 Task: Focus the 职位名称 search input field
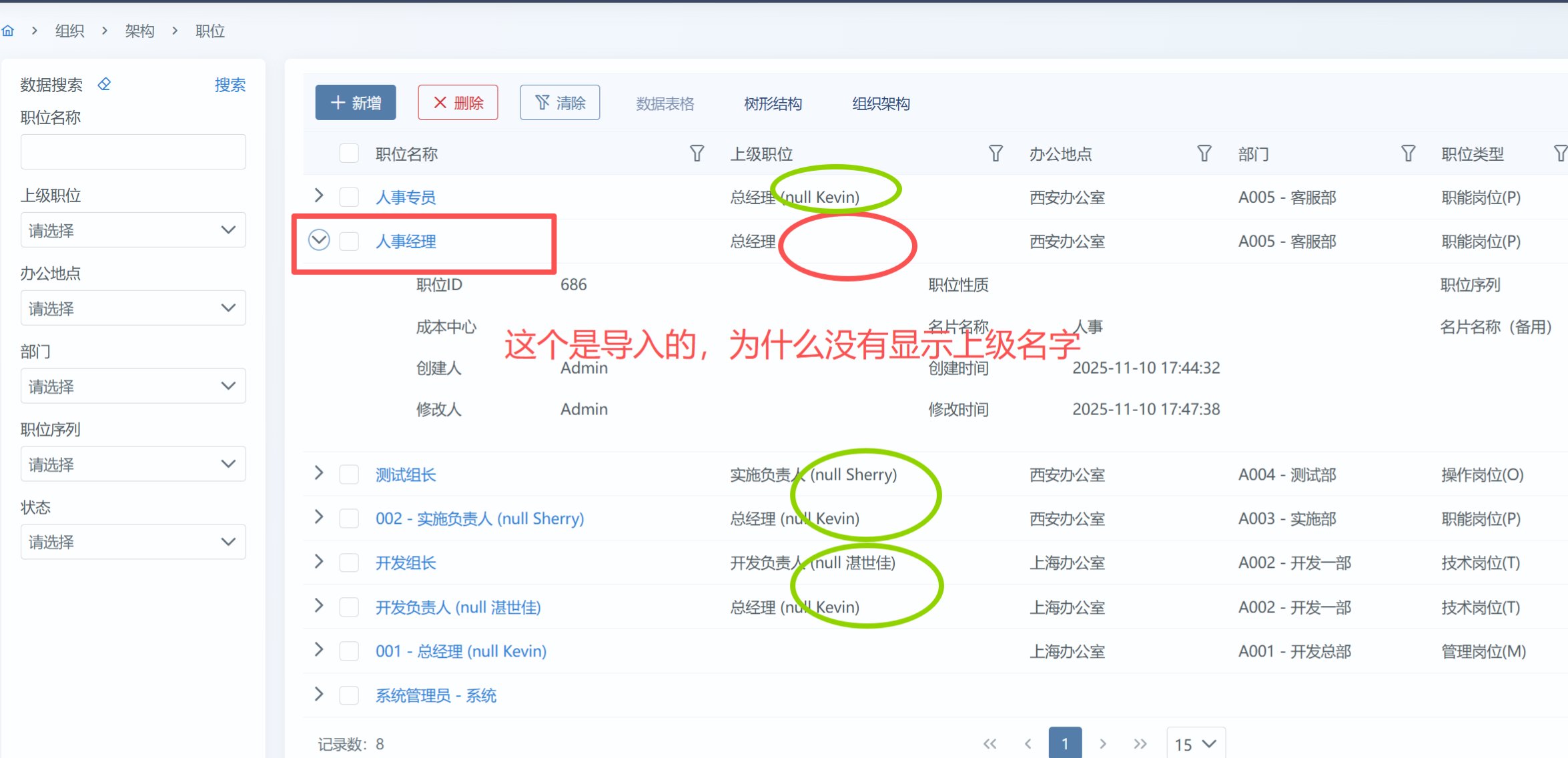[133, 152]
